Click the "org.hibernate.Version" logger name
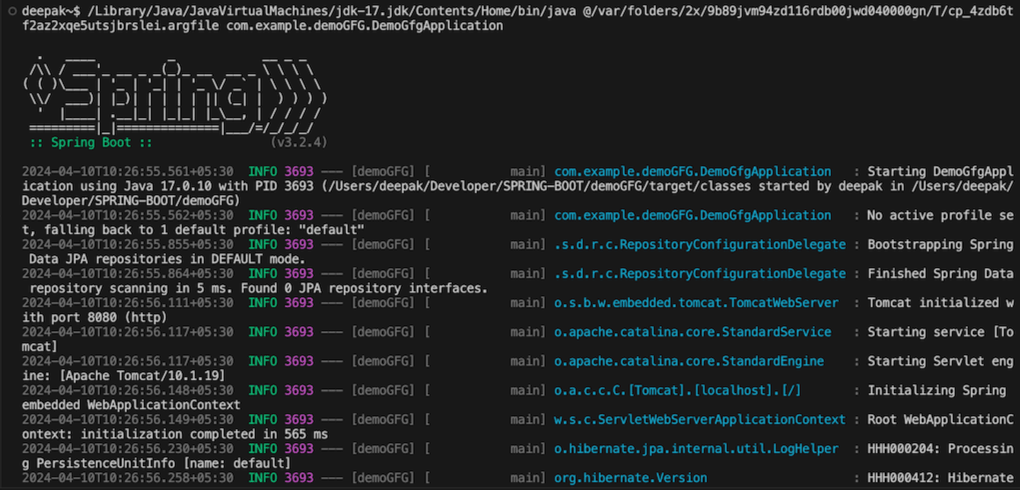 point(630,478)
